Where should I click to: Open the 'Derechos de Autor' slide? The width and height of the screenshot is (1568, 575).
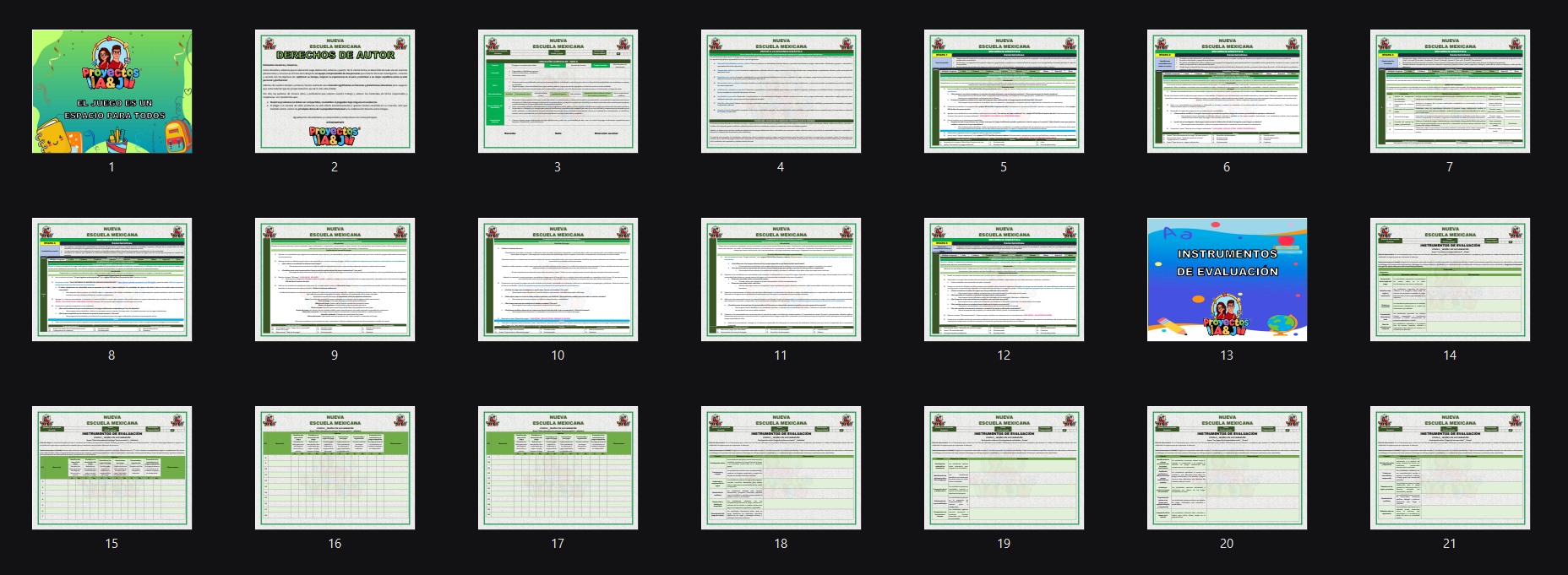(x=335, y=91)
